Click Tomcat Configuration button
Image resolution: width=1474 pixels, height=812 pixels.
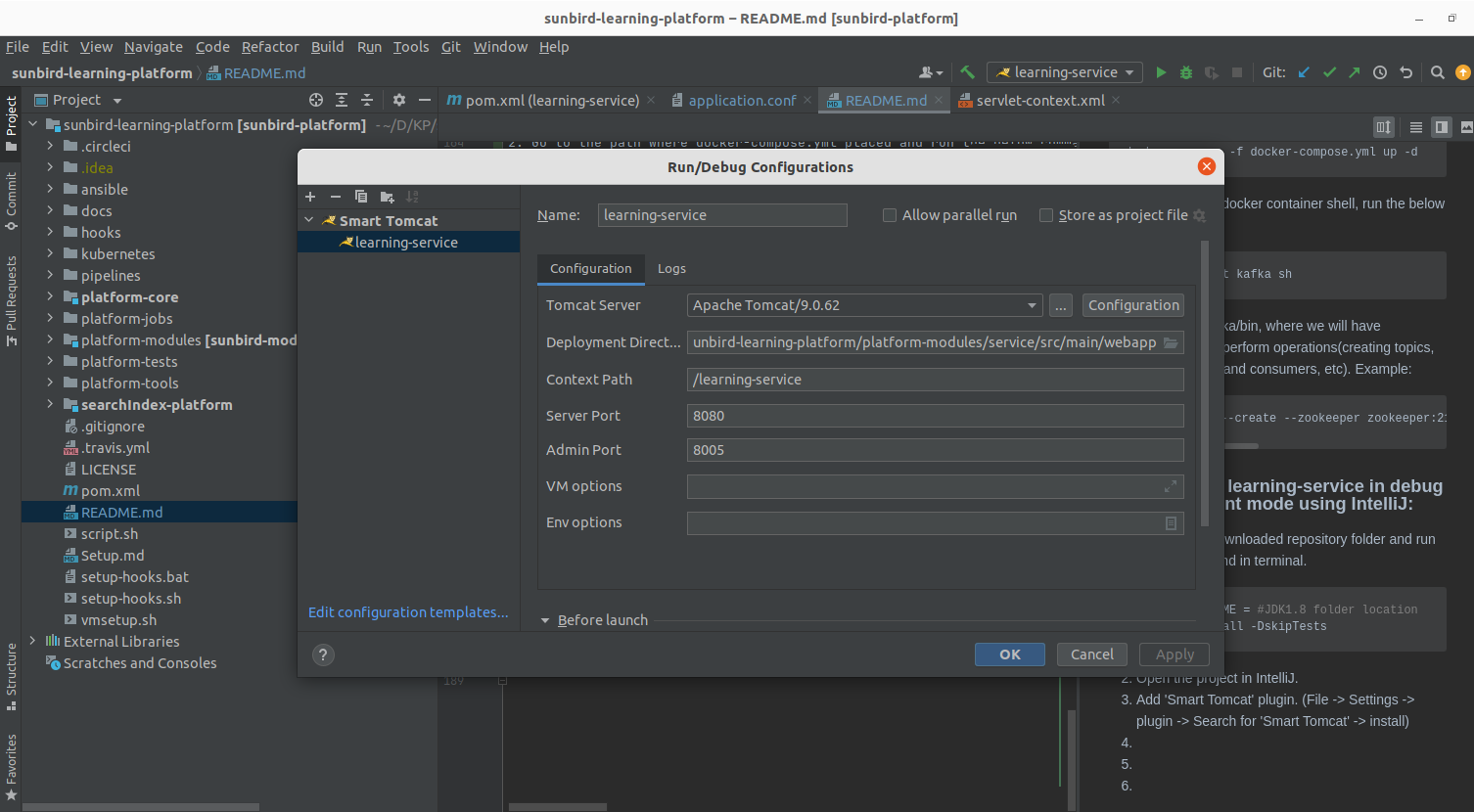point(1133,305)
